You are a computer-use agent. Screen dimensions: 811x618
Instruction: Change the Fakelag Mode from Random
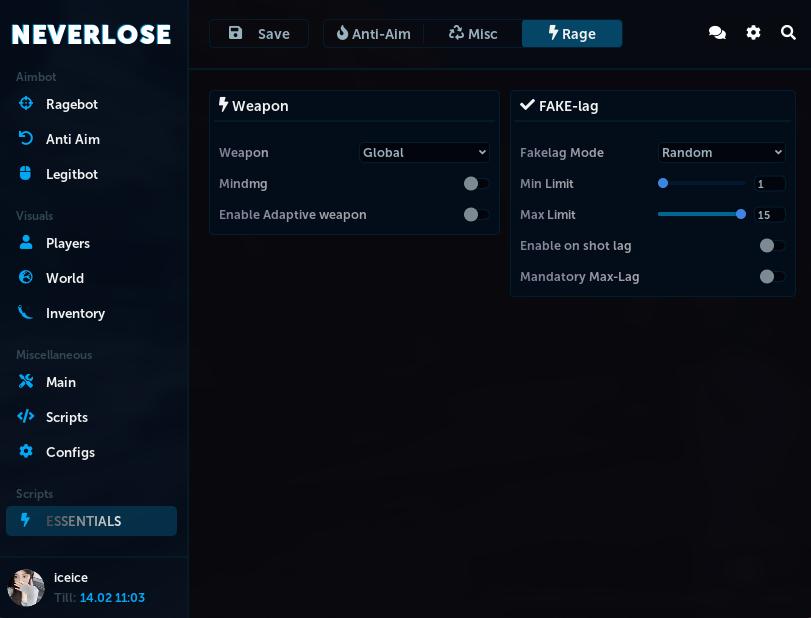(722, 152)
